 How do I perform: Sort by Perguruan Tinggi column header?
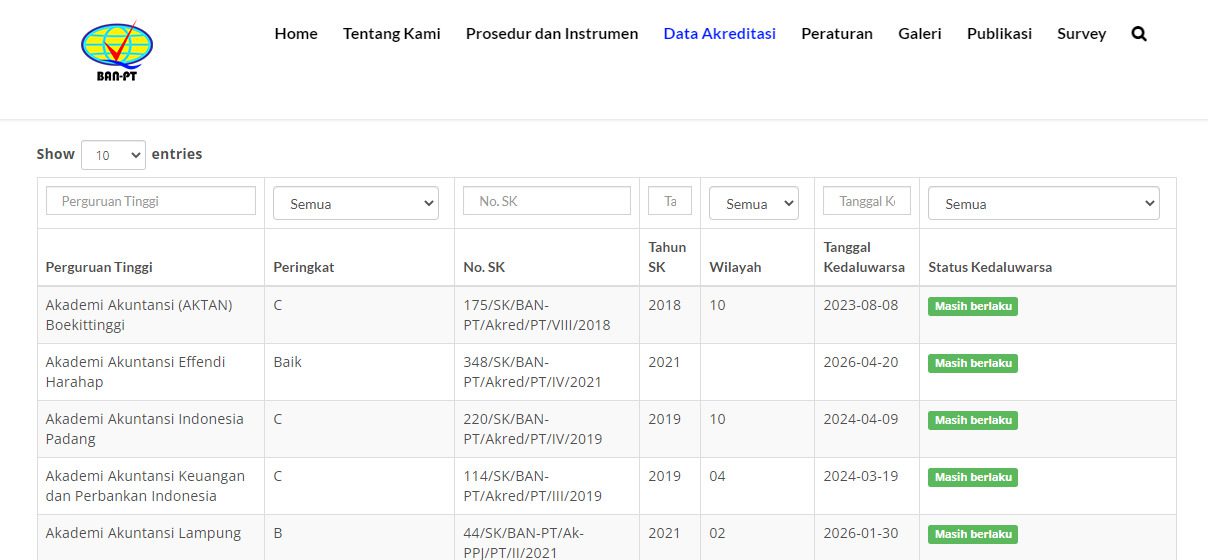pyautogui.click(x=99, y=267)
